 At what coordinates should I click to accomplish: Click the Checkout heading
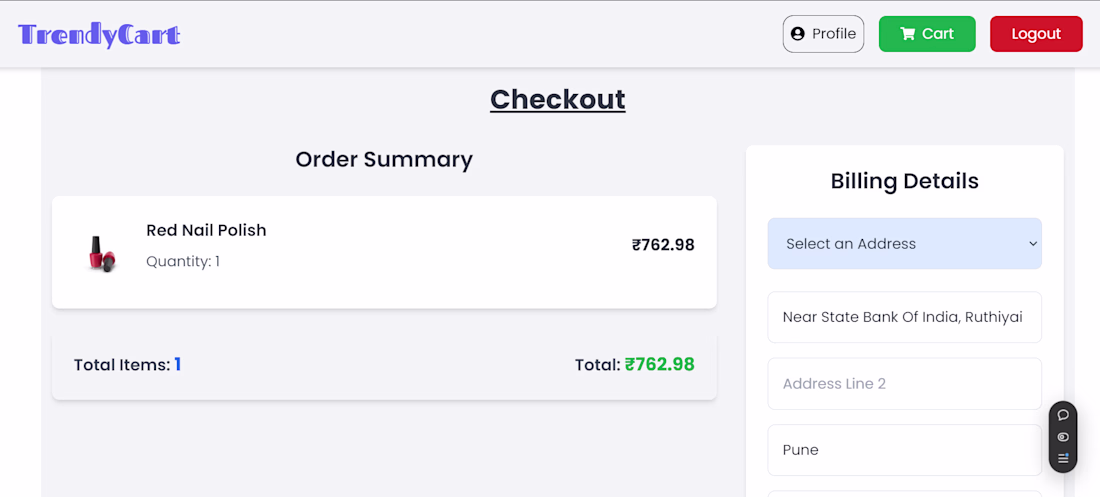coord(557,99)
